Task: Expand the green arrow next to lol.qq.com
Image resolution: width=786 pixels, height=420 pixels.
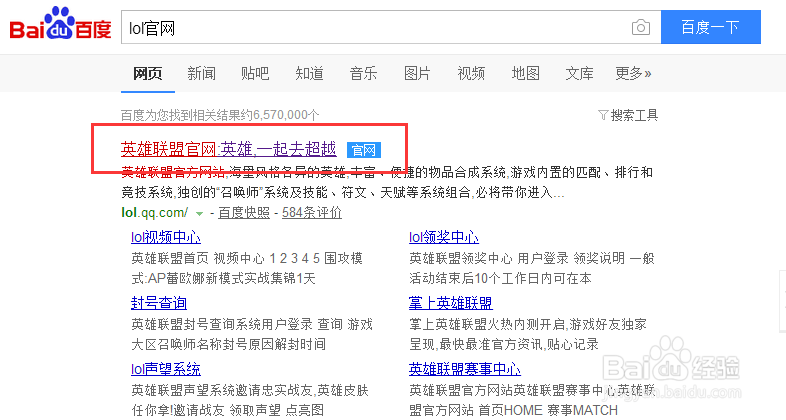Action: click(x=199, y=214)
